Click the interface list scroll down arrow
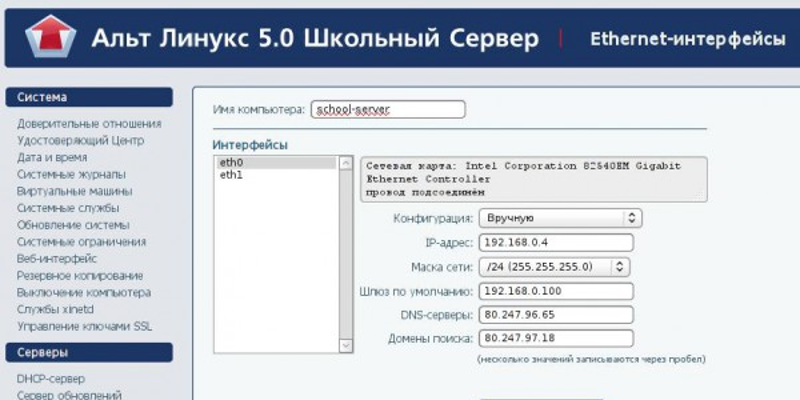 click(x=346, y=345)
